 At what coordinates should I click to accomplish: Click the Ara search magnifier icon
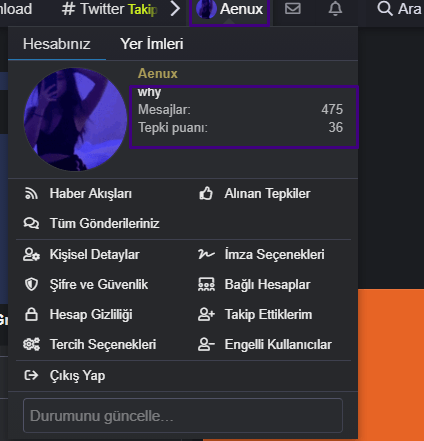click(x=385, y=9)
